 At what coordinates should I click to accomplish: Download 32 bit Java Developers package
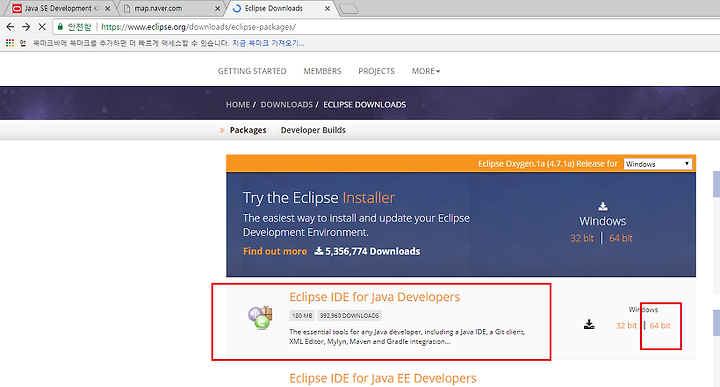[x=626, y=325]
